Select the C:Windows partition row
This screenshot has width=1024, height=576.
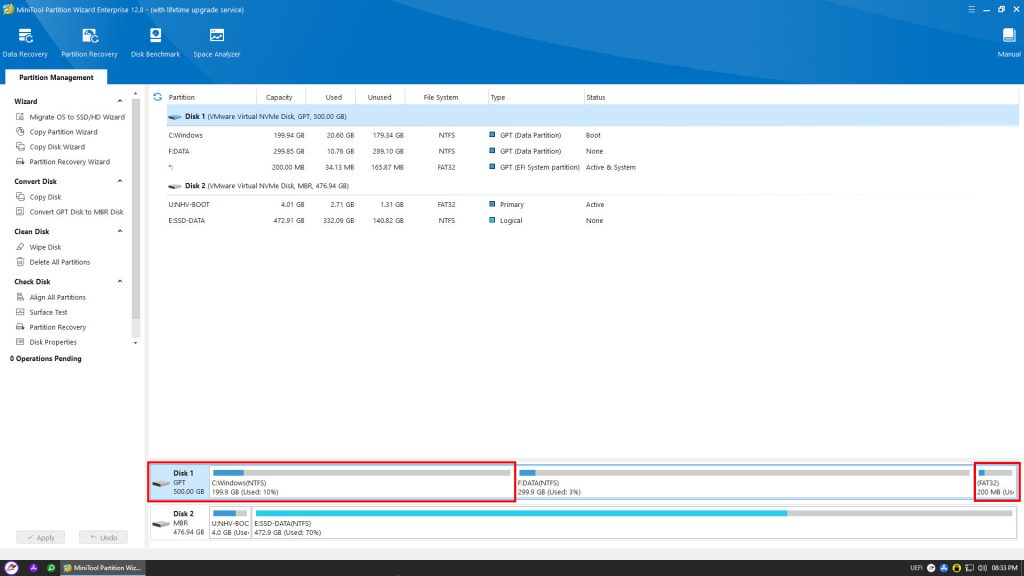pos(592,135)
